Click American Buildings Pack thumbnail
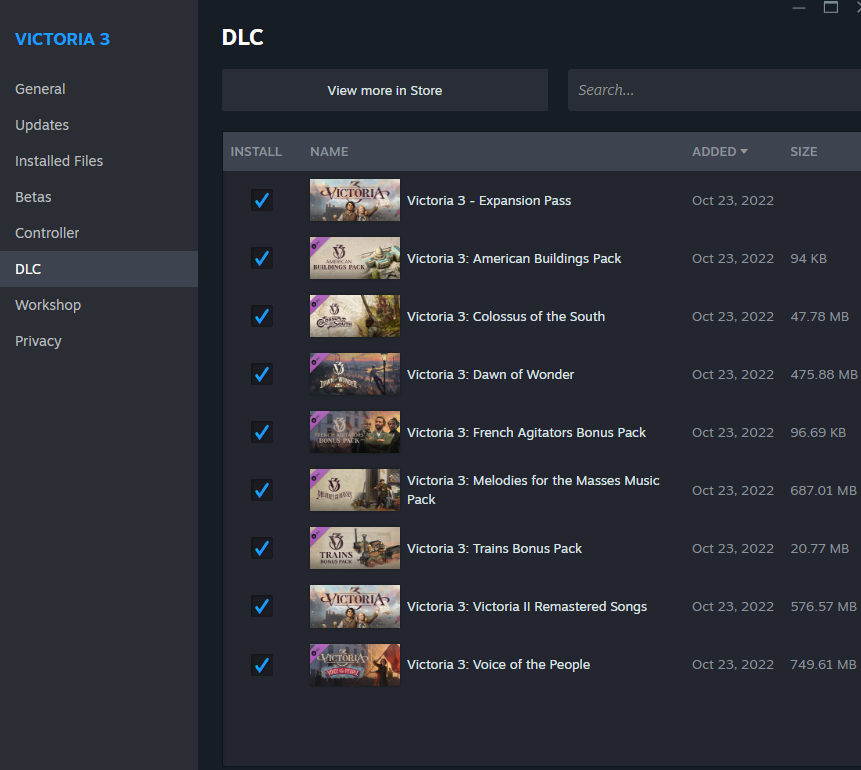This screenshot has height=770, width=861. click(x=355, y=258)
